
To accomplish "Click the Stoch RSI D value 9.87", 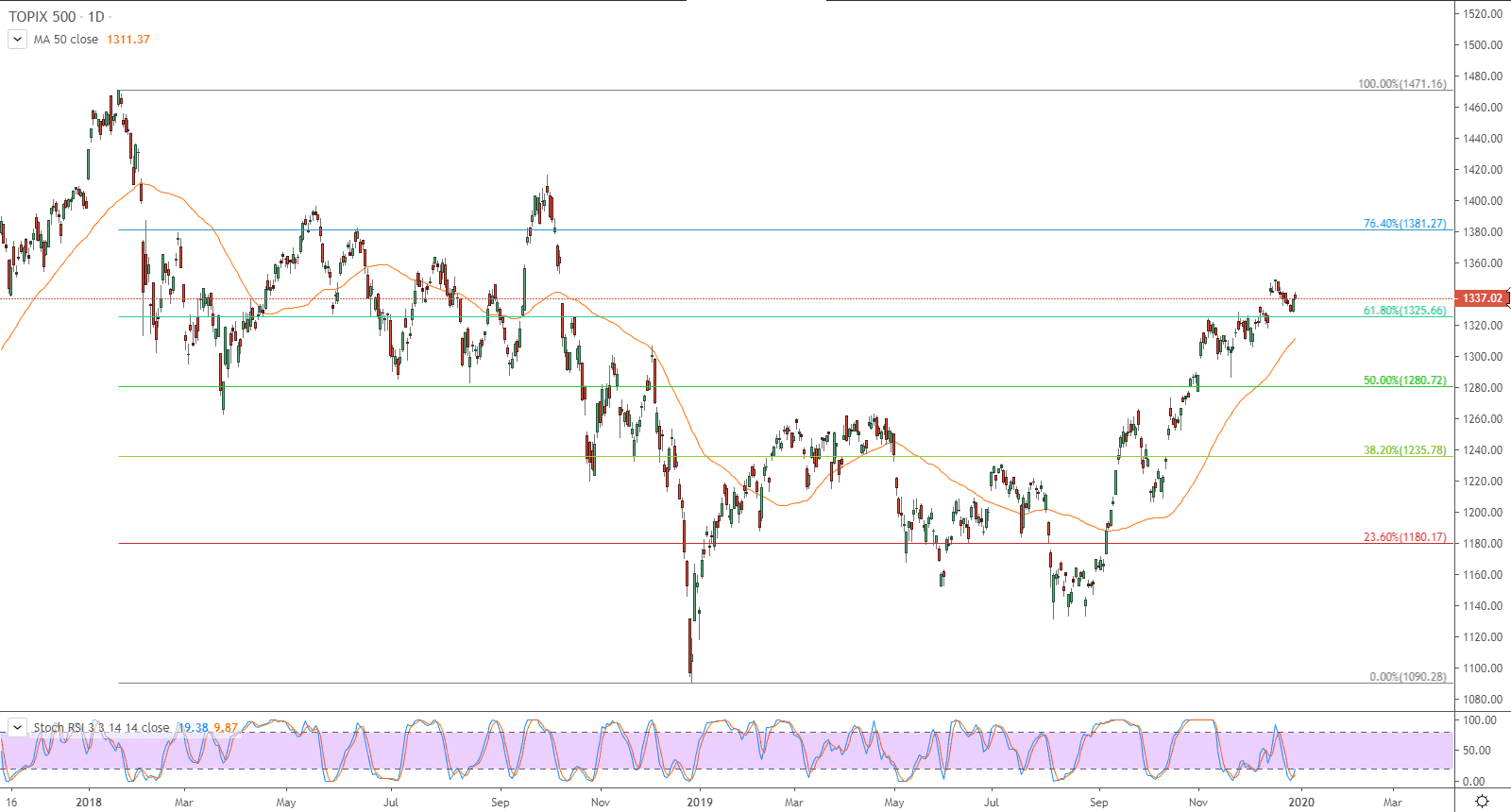I will [x=226, y=728].
